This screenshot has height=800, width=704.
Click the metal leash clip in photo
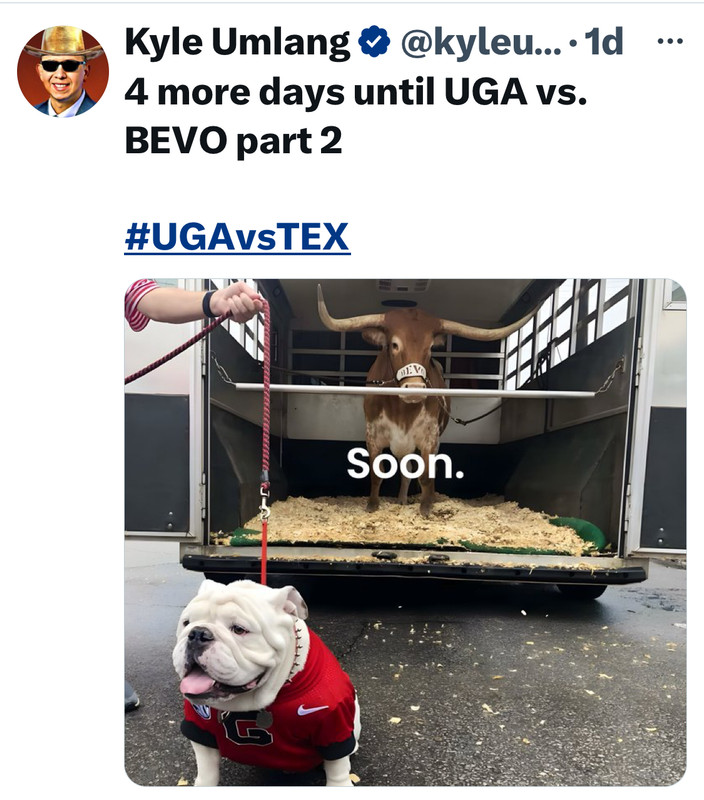coord(264,501)
